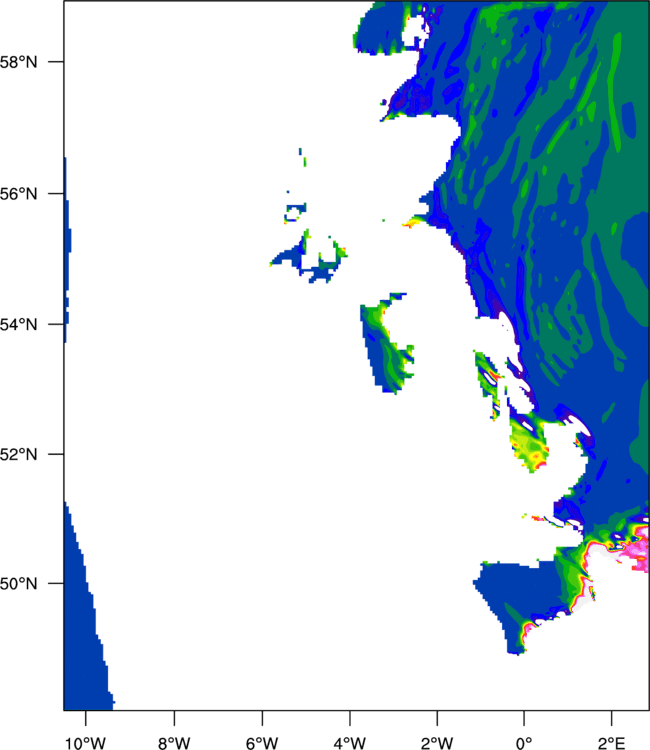Click the pink-magenta hotspot near 2°E

pyautogui.click(x=636, y=550)
